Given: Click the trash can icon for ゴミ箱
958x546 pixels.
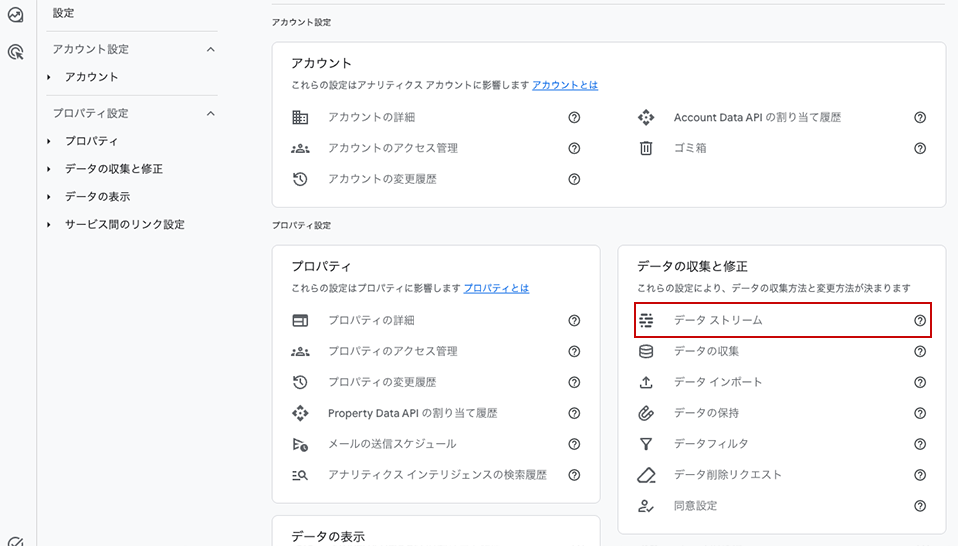Looking at the screenshot, I should [x=646, y=148].
